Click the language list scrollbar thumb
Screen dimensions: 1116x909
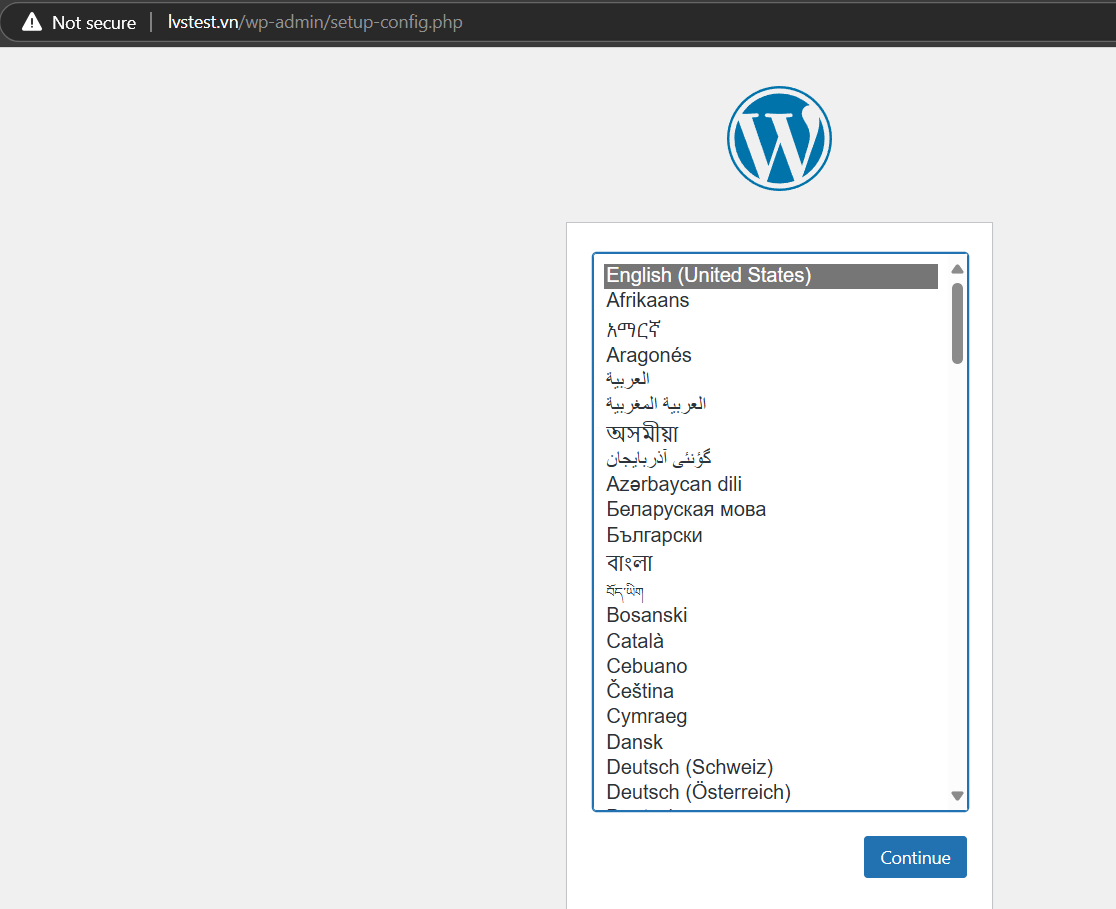[x=957, y=324]
